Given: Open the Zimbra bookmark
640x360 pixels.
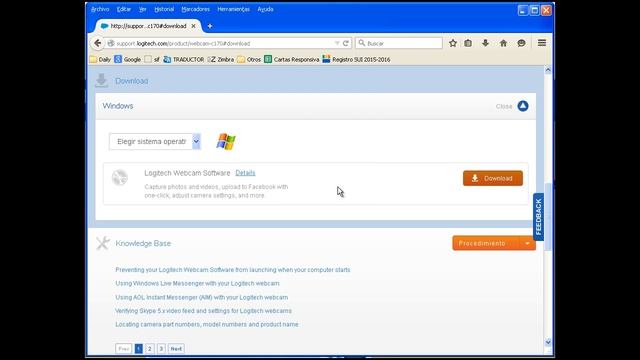Looking at the screenshot, I should tap(221, 60).
